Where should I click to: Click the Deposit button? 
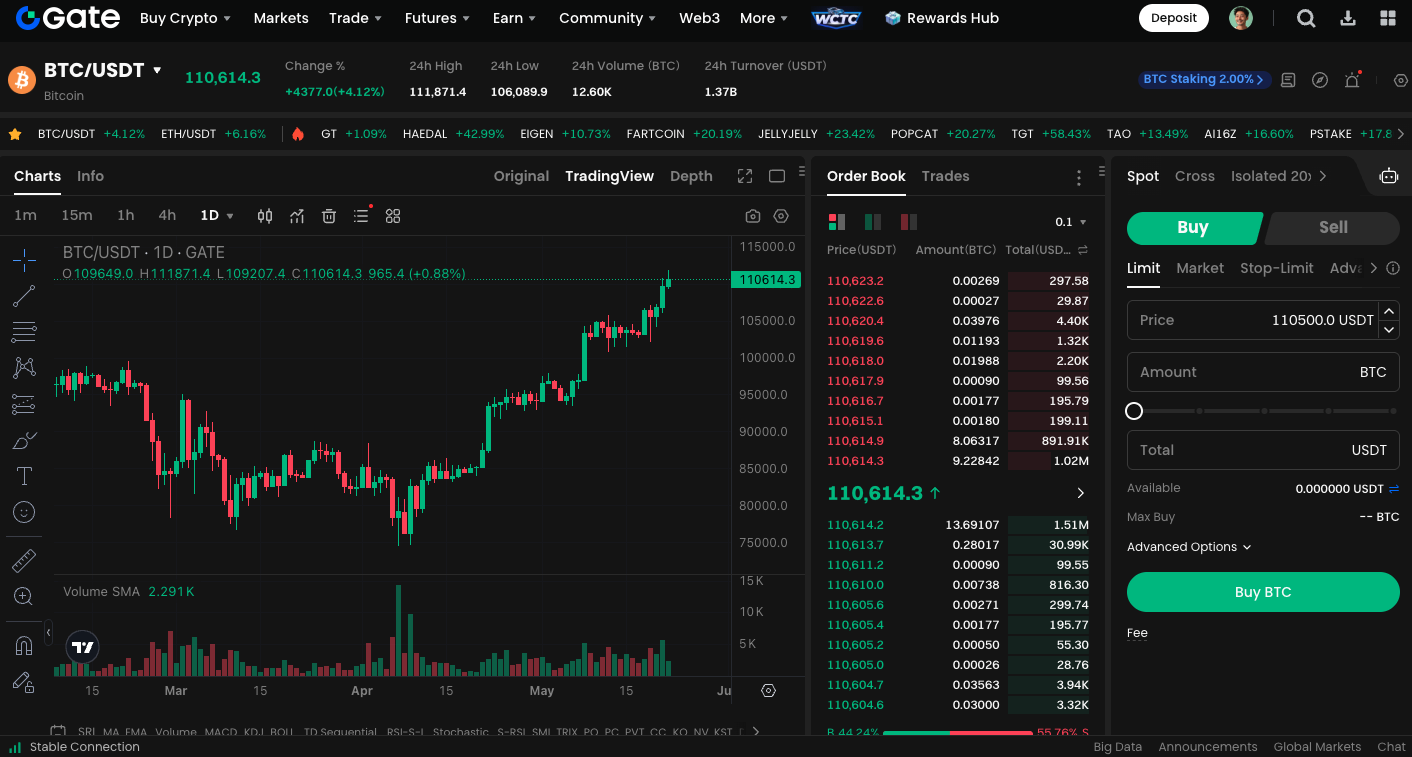[1174, 18]
